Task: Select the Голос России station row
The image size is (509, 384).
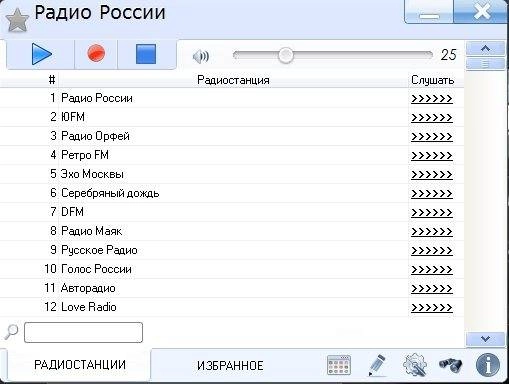Action: coord(232,269)
